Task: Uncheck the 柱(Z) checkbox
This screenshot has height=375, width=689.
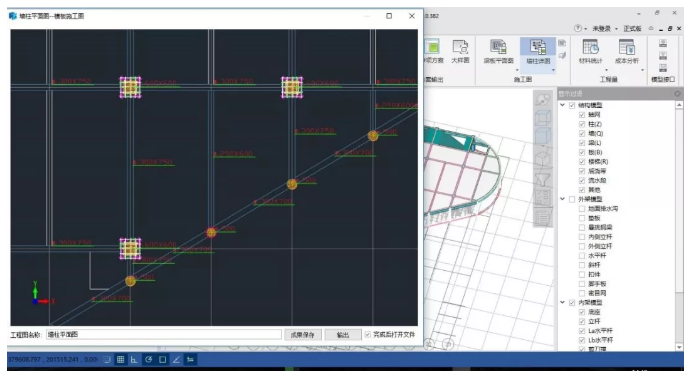Action: point(582,124)
